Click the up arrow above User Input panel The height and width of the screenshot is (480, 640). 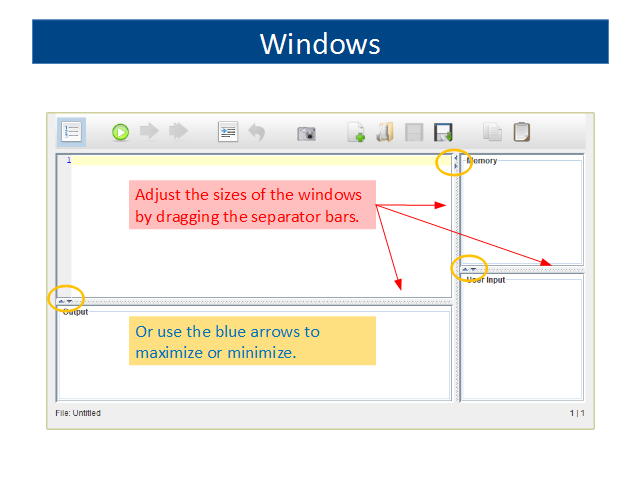point(465,270)
